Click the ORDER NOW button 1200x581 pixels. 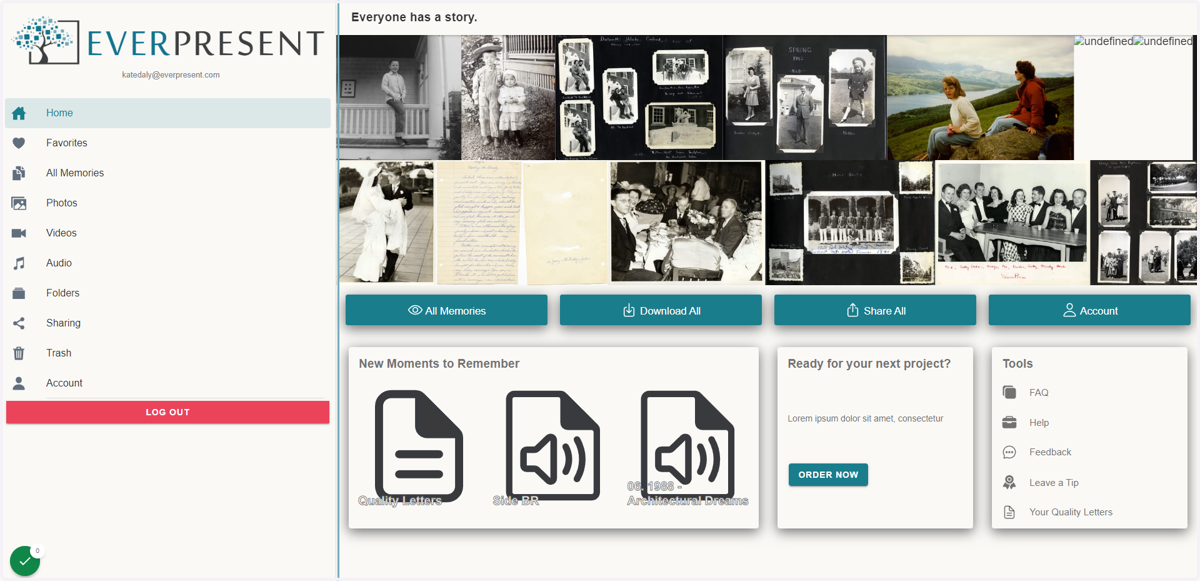click(828, 474)
